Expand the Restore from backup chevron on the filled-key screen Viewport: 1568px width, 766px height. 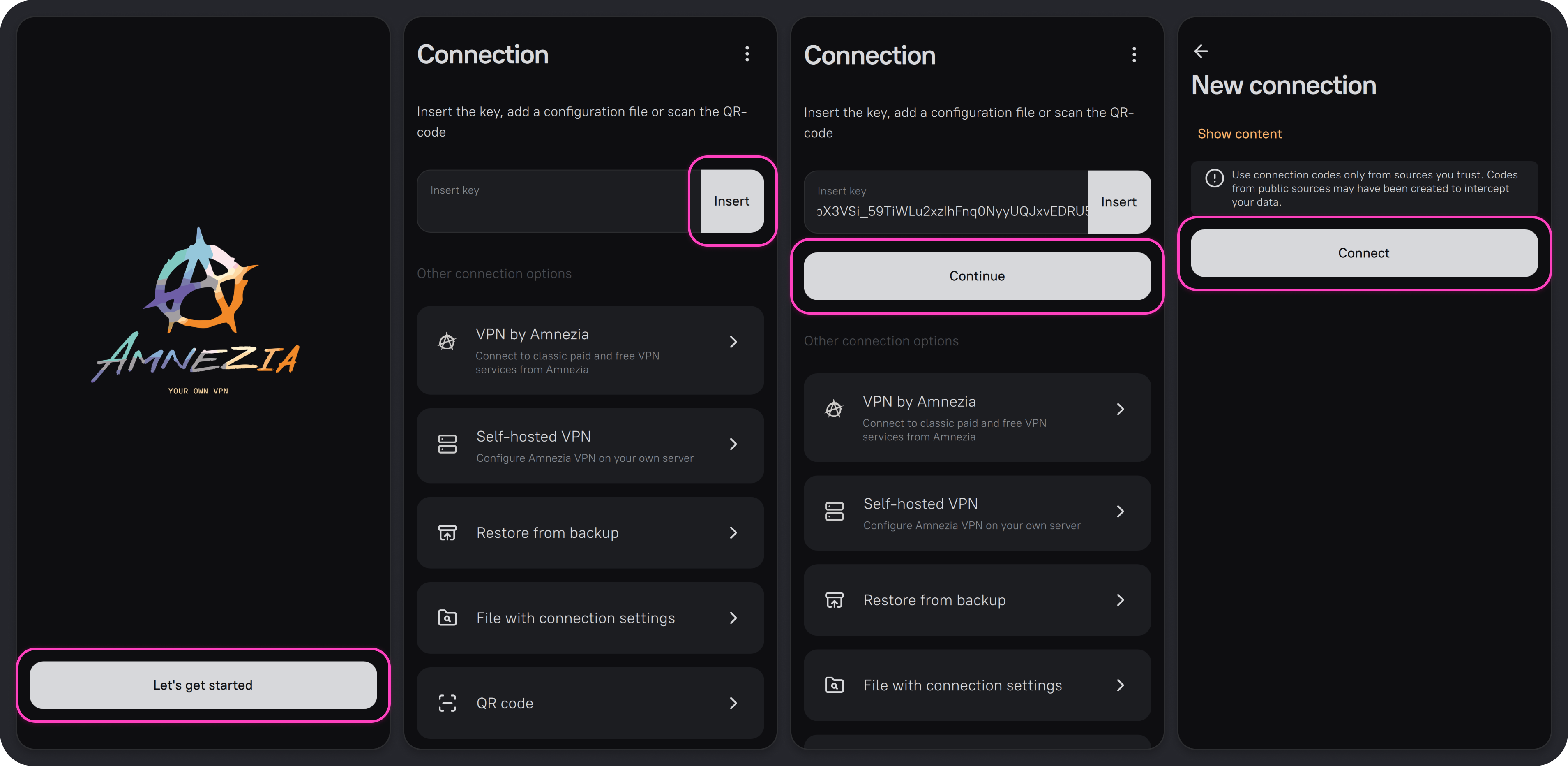(x=1120, y=600)
